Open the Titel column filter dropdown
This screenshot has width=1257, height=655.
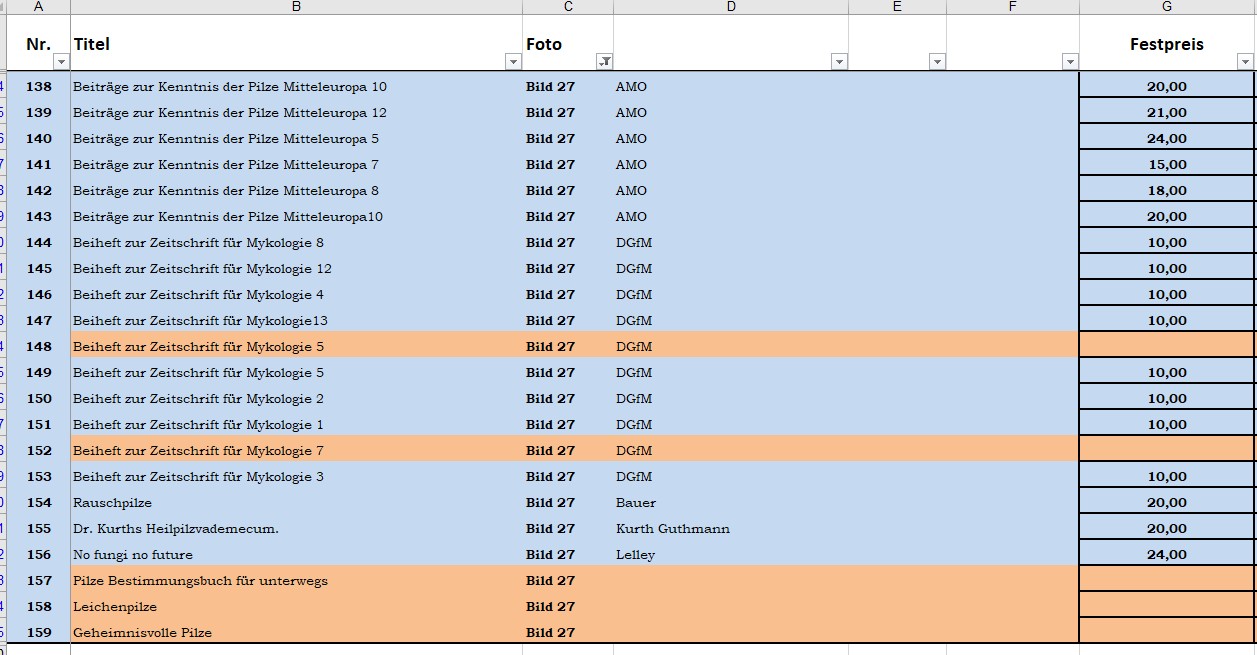click(x=513, y=62)
